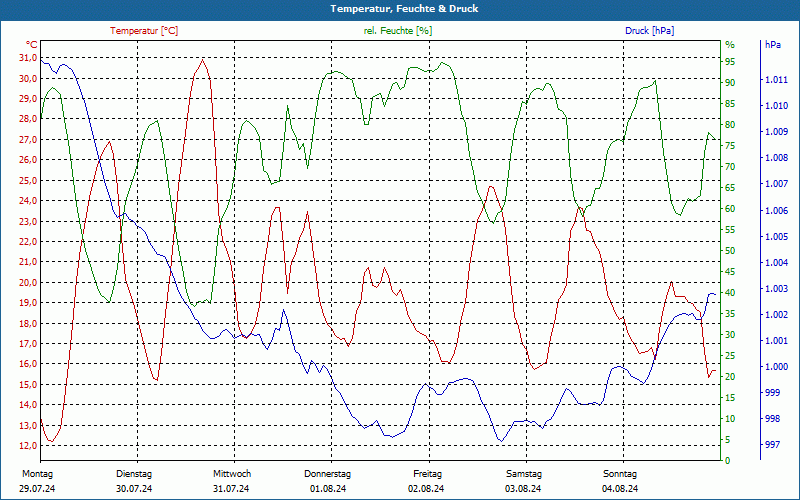Click the green '0' at humidity axis bottom

728,461
